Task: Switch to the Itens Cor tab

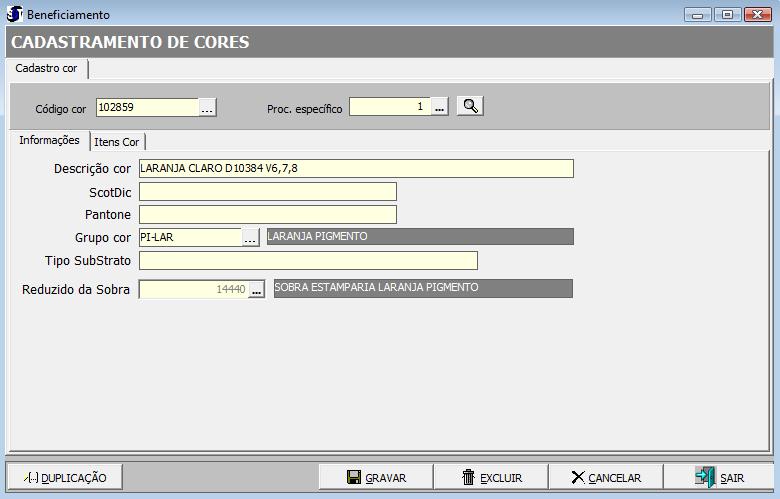Action: [117, 142]
